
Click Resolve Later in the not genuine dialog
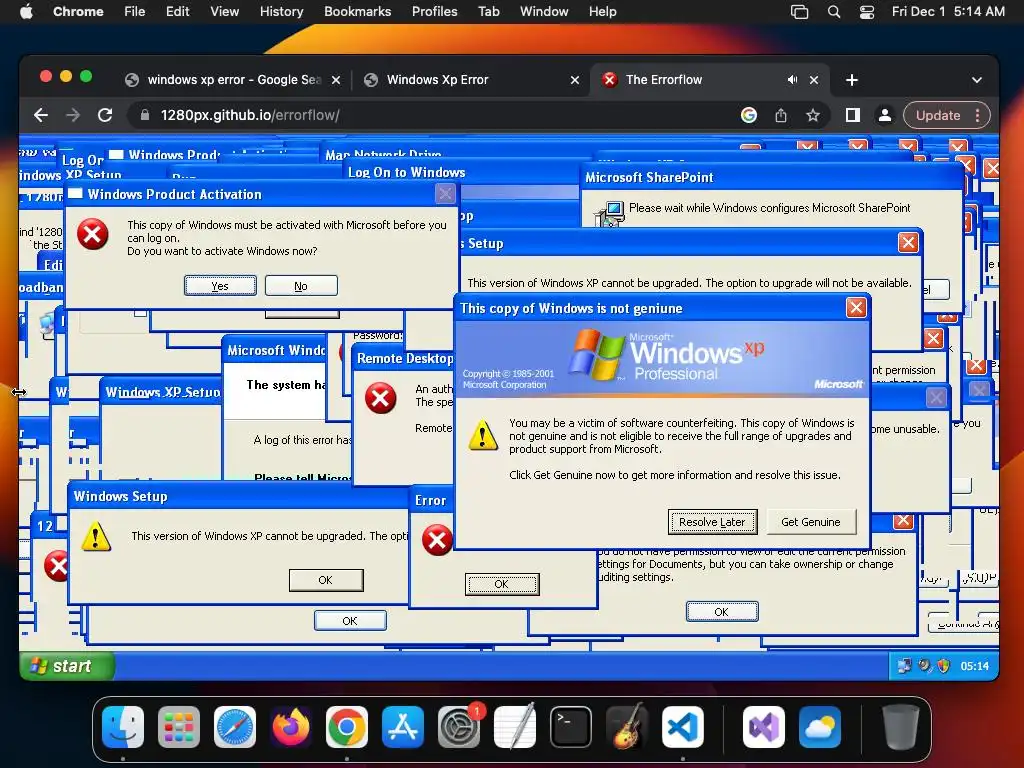tap(712, 522)
